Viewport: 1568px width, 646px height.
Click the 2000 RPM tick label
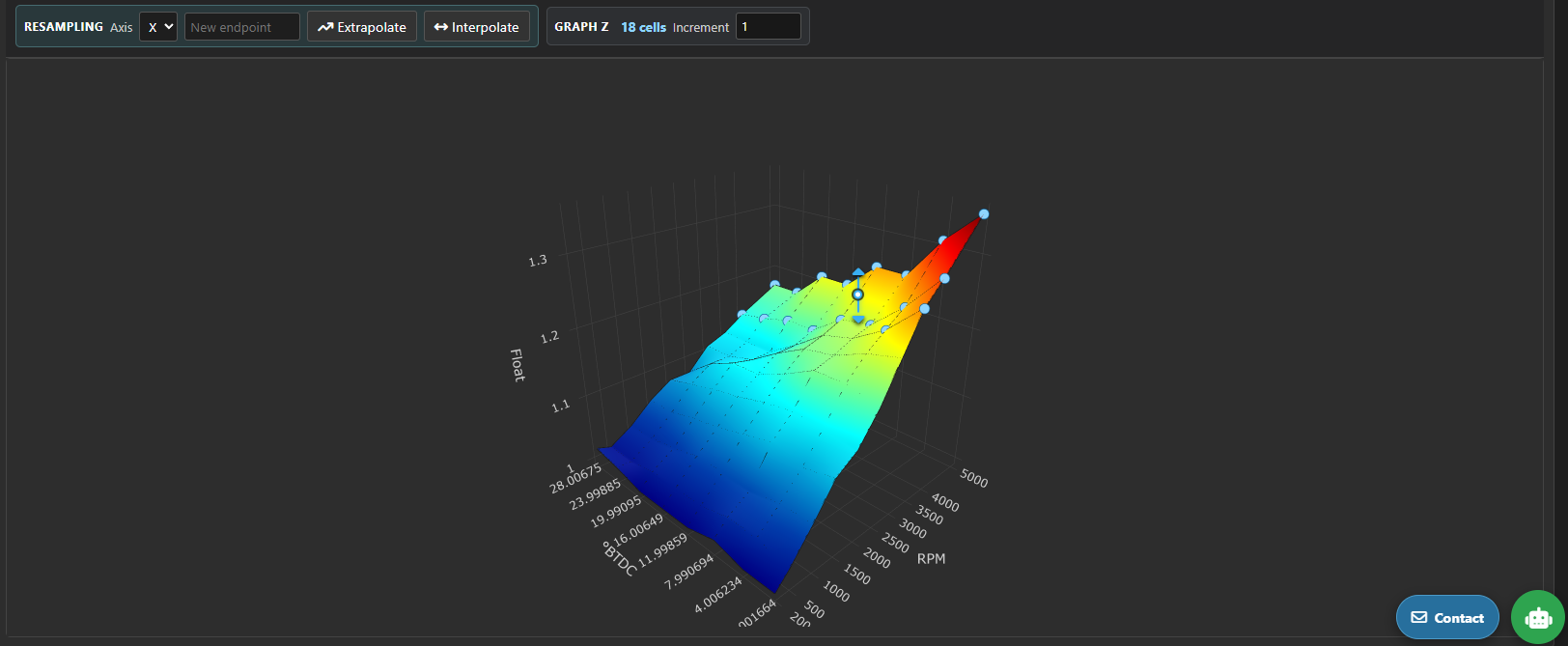[877, 558]
